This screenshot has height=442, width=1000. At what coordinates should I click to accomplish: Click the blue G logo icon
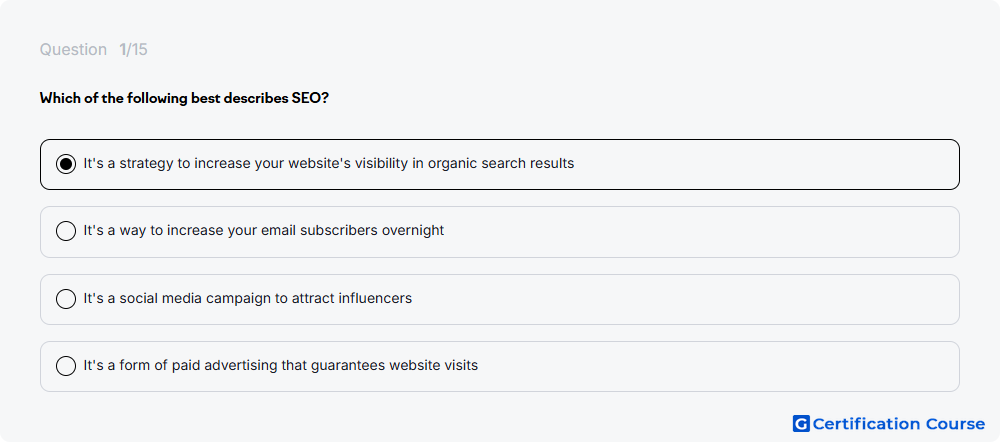coord(801,424)
